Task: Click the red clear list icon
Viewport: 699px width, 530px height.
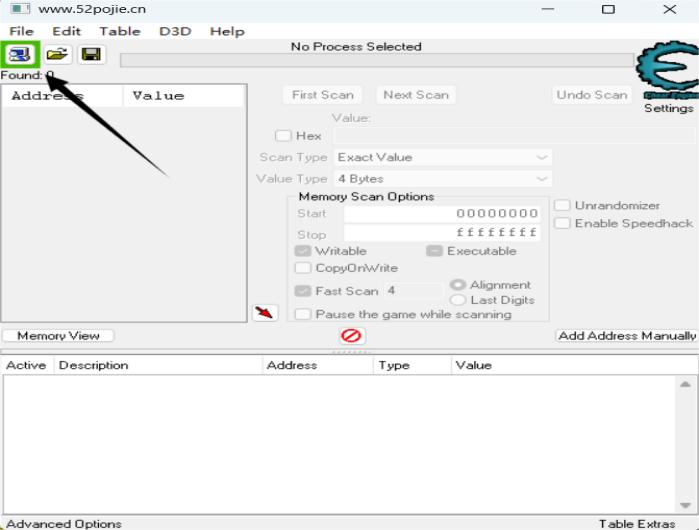Action: (x=352, y=336)
